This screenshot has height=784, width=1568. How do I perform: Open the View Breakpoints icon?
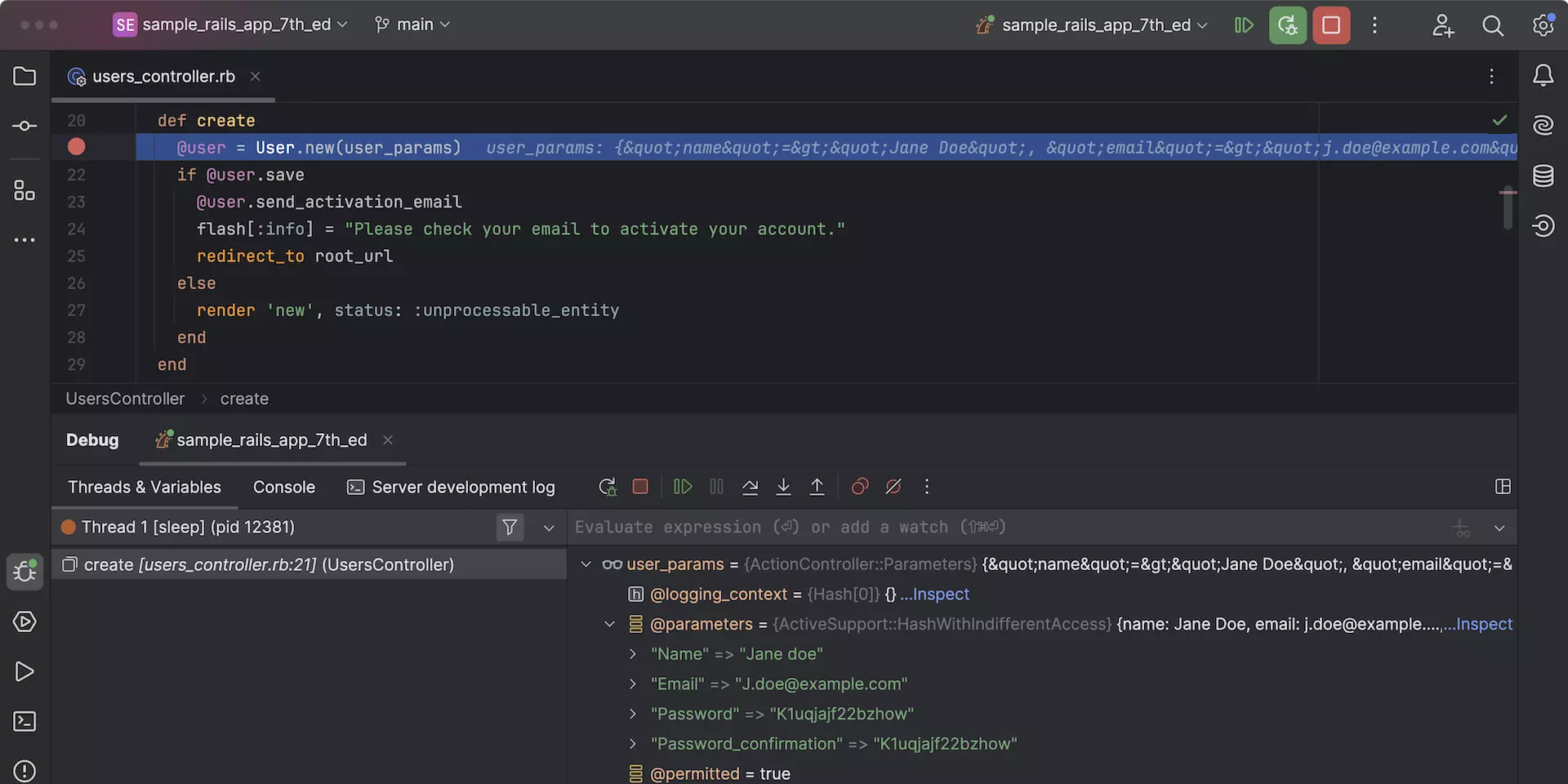click(x=860, y=487)
